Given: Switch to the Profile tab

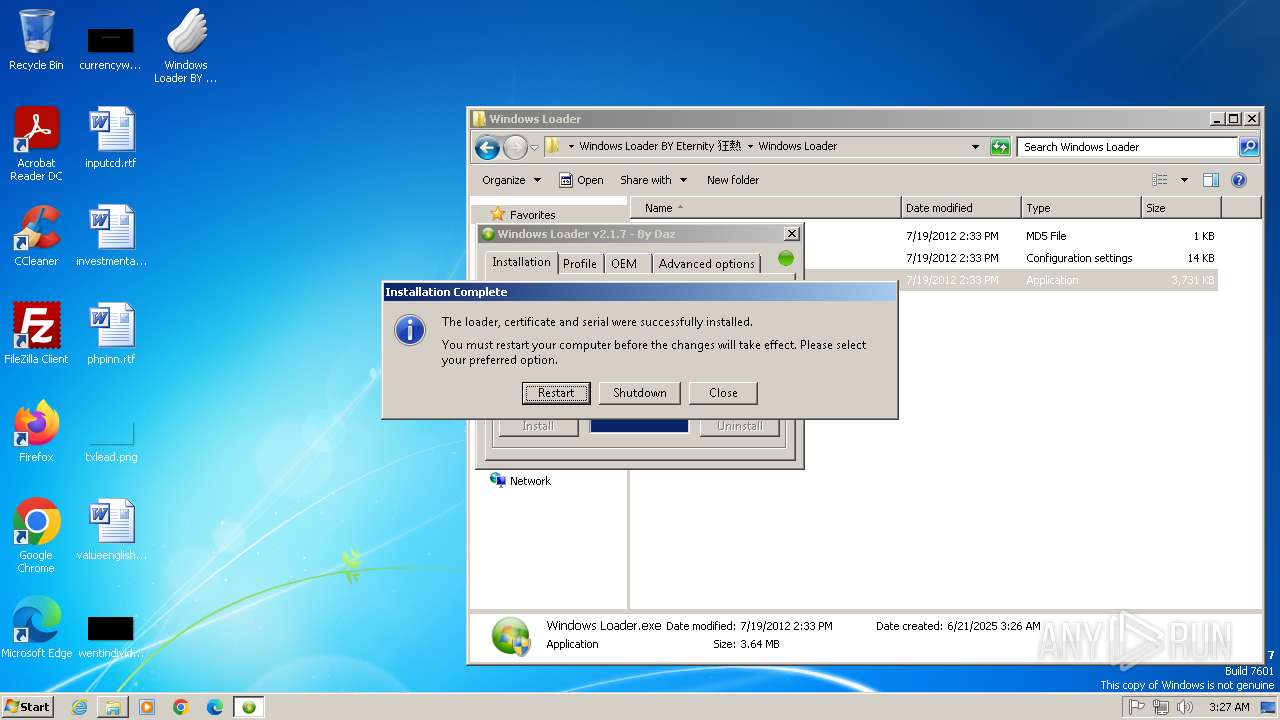Looking at the screenshot, I should tap(579, 264).
